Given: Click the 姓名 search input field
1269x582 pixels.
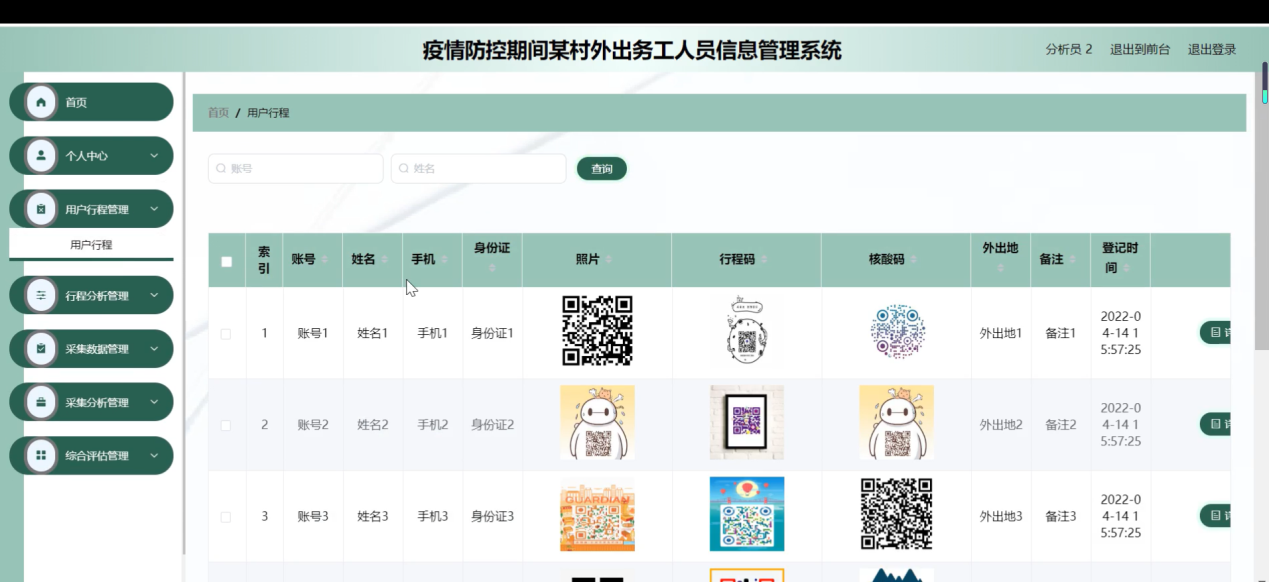Looking at the screenshot, I should pyautogui.click(x=479, y=169).
